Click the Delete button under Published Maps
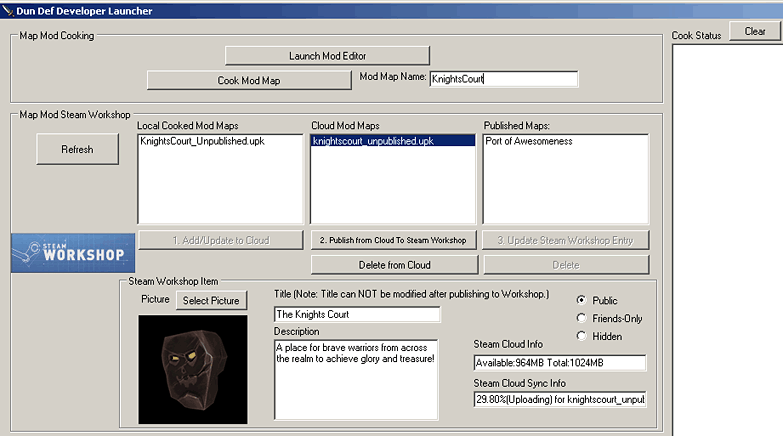783x436 pixels. [x=566, y=265]
